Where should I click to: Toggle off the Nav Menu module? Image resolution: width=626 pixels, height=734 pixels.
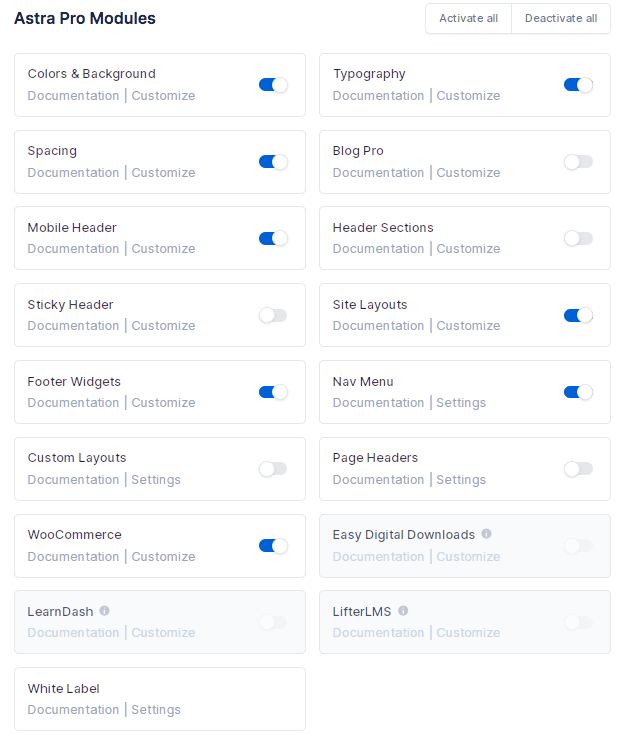578,392
